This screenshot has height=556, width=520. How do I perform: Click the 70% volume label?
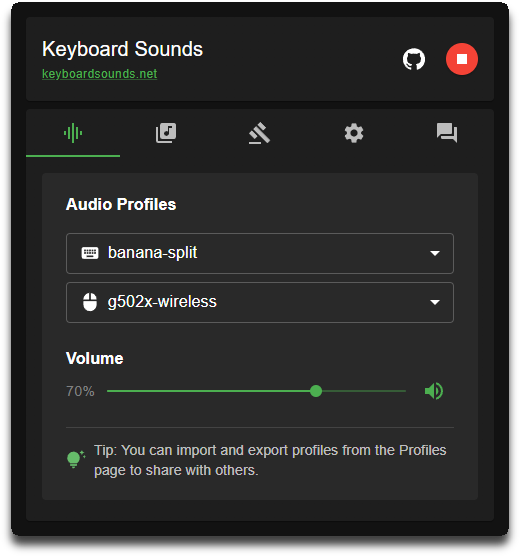click(x=81, y=391)
